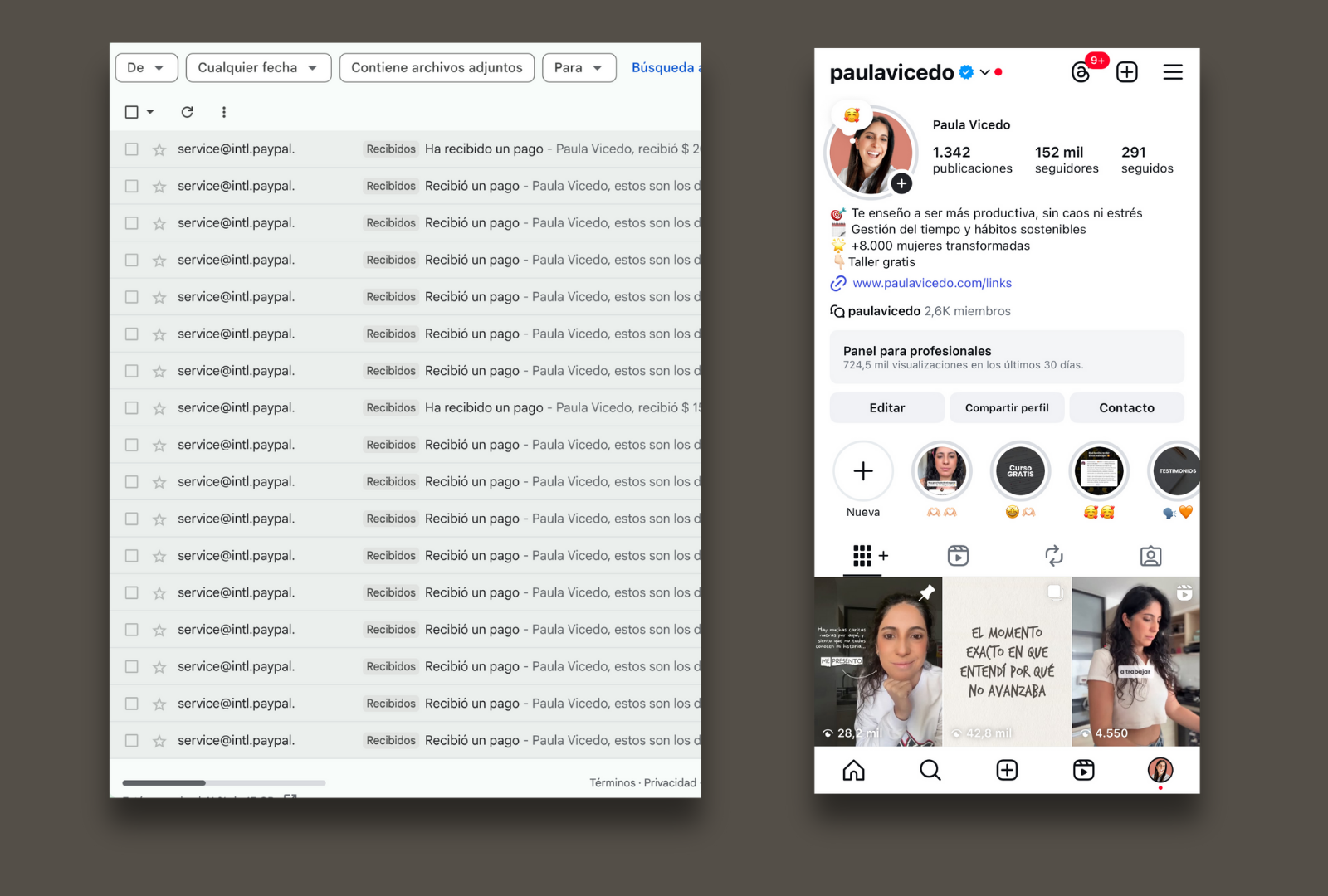This screenshot has height=896, width=1328.
Task: Open the www.paulavicedo.com/links link
Action: (932, 284)
